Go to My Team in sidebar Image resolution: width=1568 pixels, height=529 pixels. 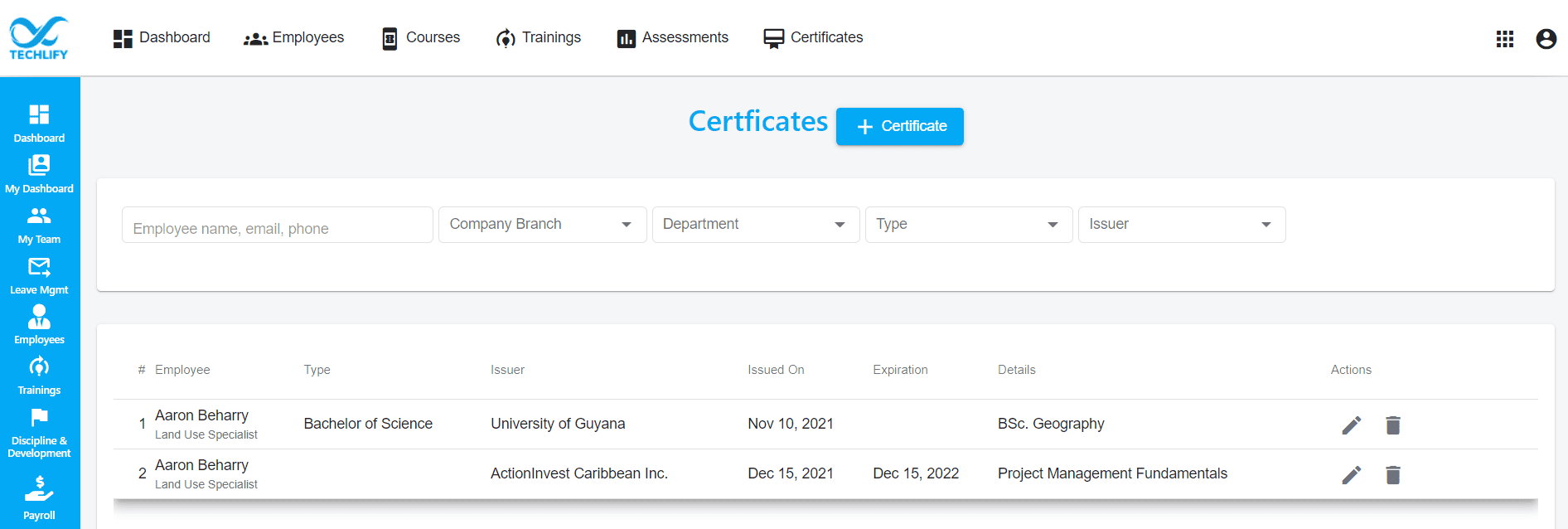[39, 225]
